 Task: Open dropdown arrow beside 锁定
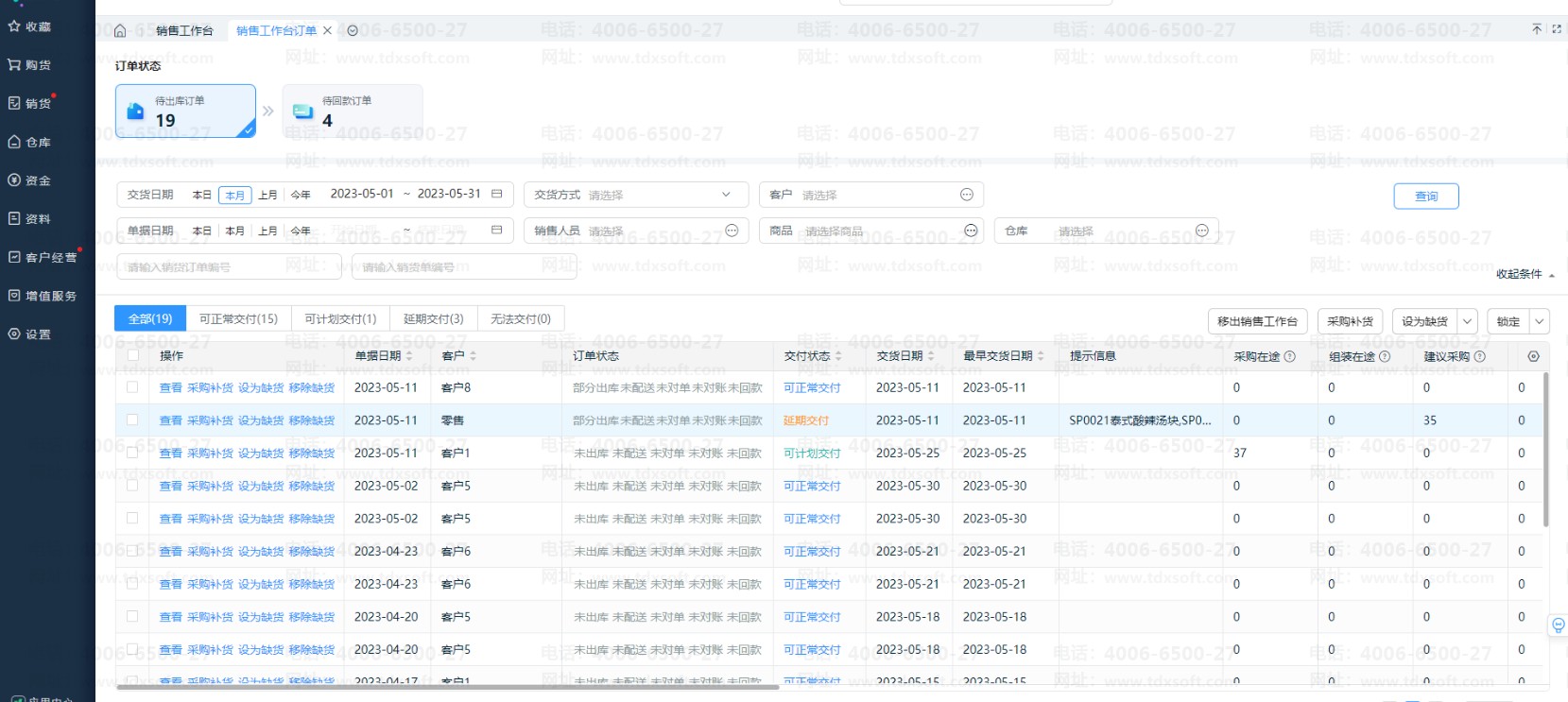click(1539, 321)
